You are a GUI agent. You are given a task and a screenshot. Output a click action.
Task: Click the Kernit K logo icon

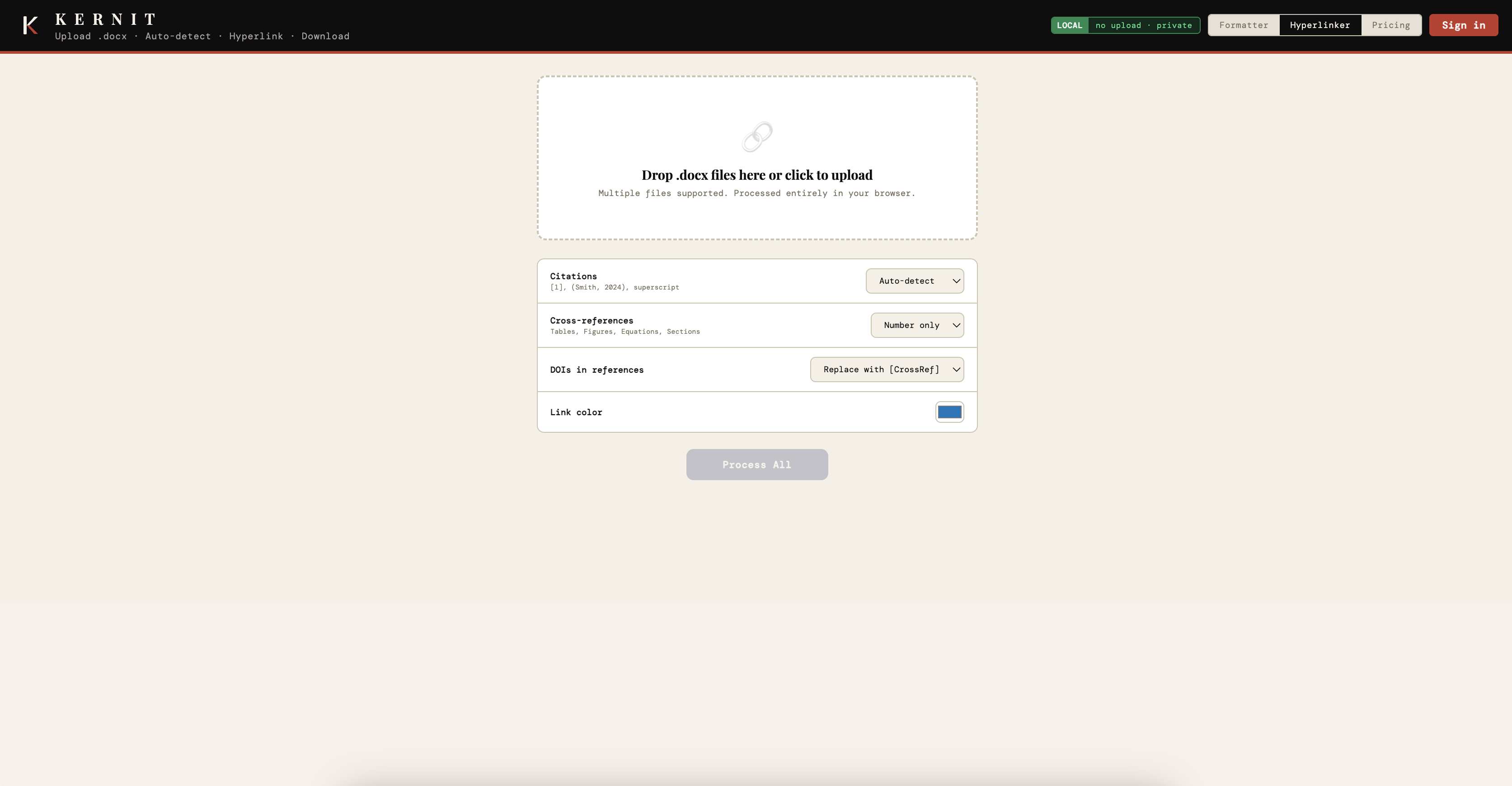31,26
